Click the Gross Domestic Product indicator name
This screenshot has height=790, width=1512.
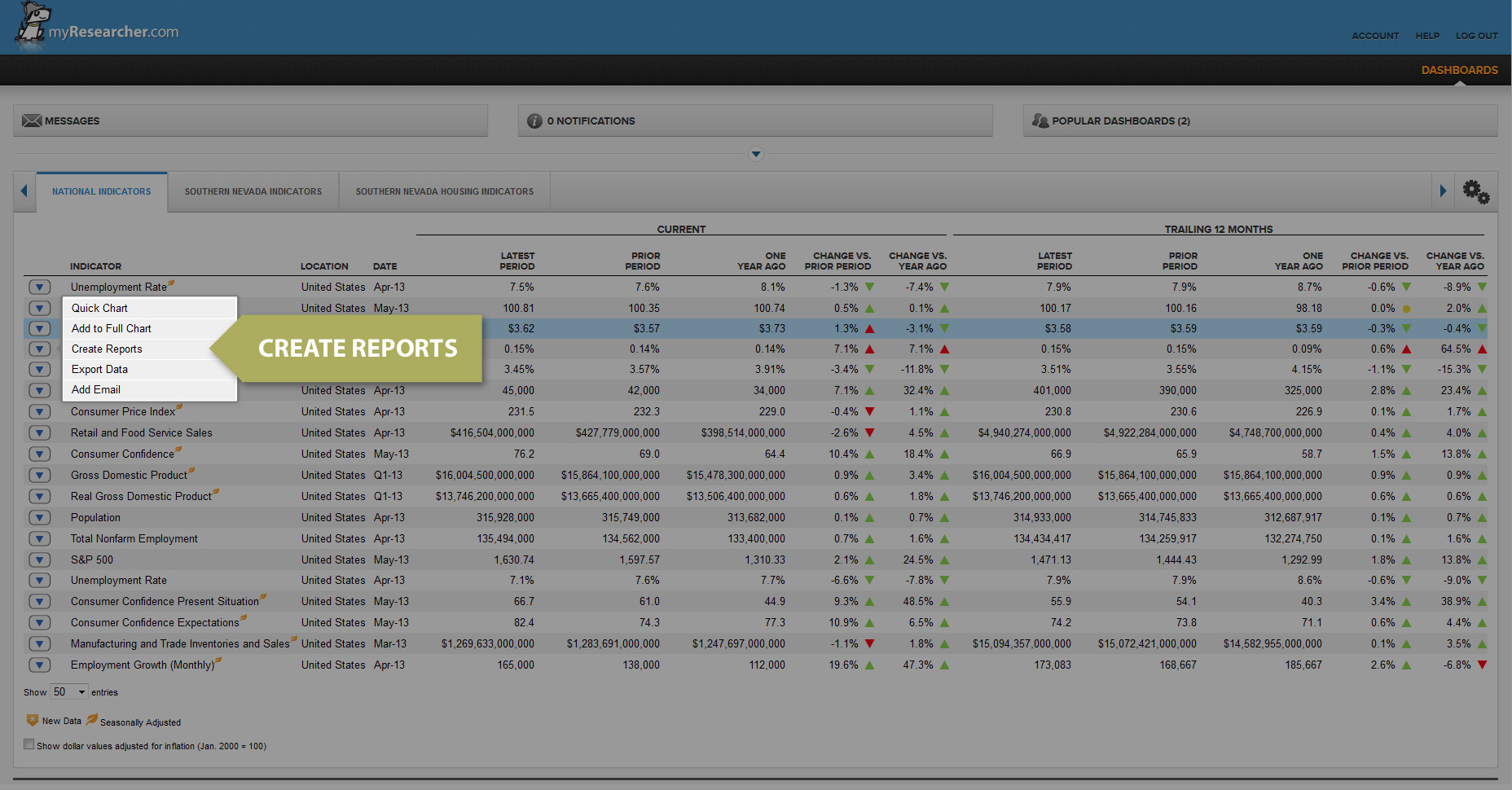129,475
